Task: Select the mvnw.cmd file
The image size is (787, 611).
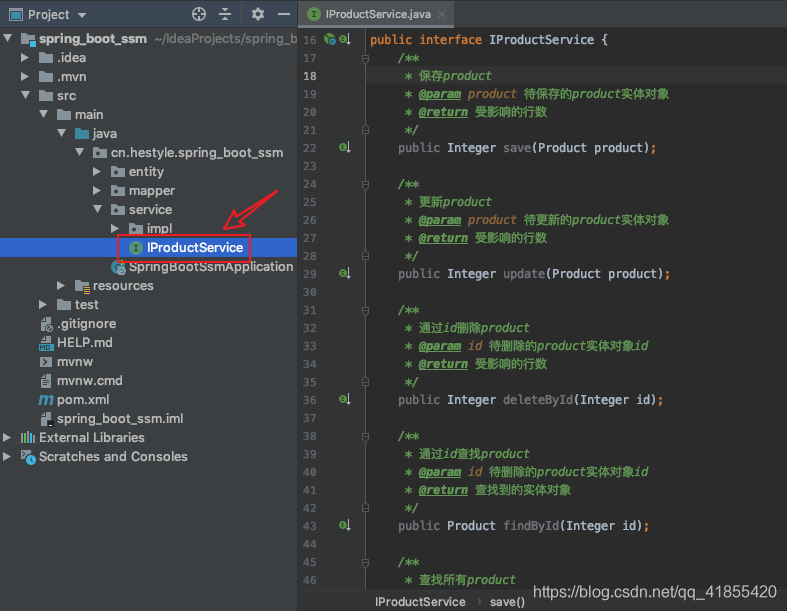Action: [149, 381]
